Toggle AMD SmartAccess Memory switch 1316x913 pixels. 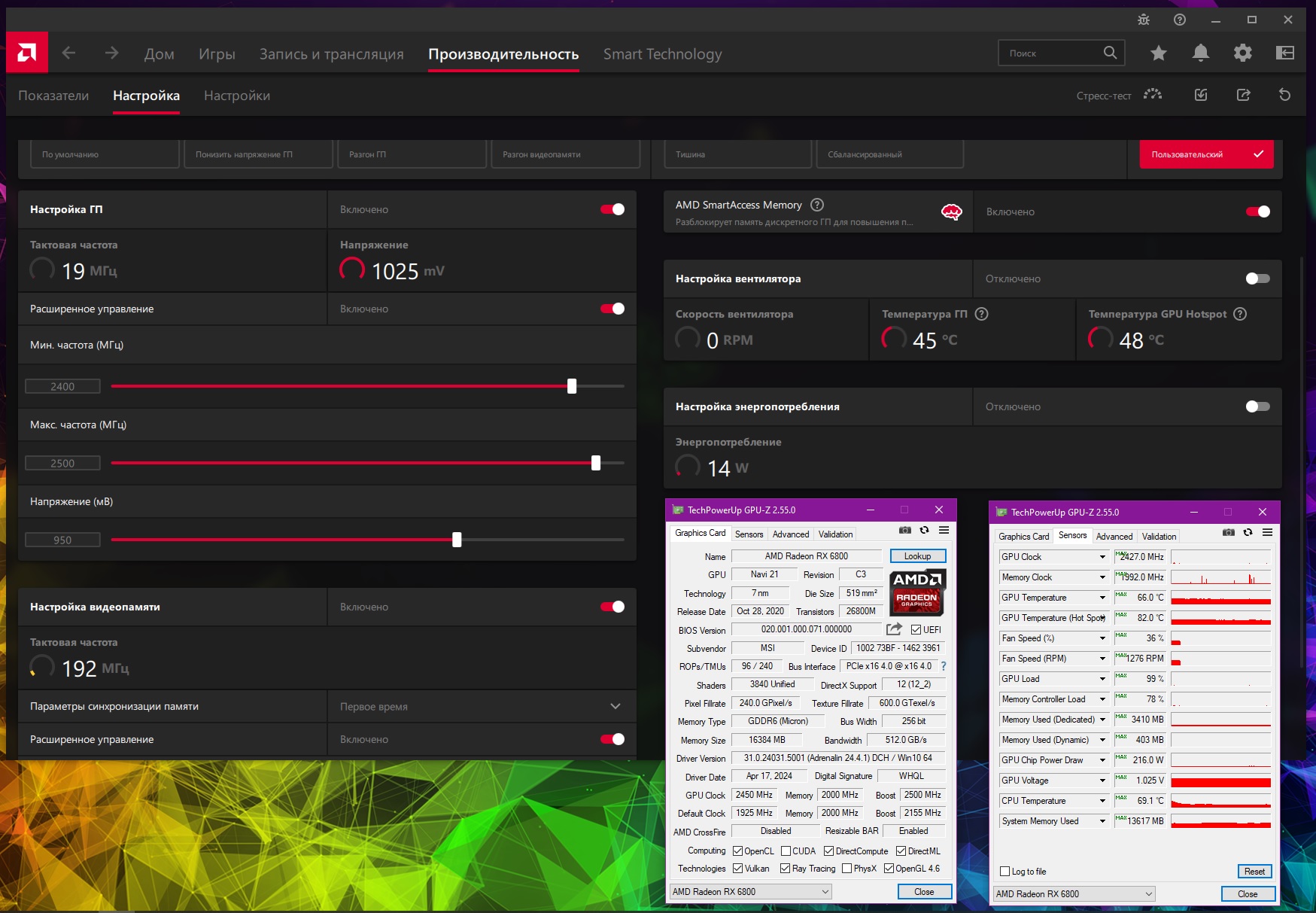pos(1258,212)
